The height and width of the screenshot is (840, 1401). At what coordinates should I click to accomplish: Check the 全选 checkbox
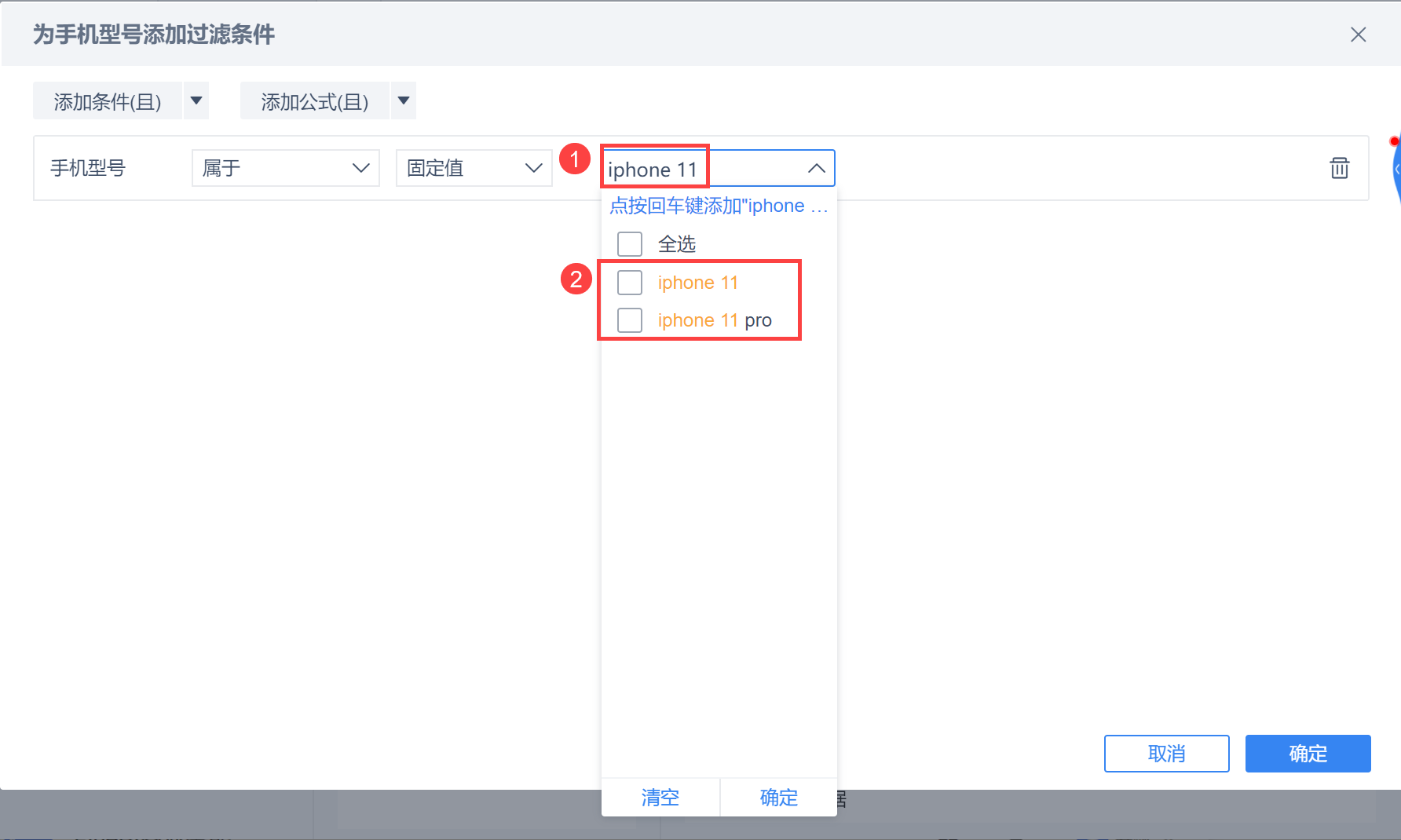[x=630, y=244]
